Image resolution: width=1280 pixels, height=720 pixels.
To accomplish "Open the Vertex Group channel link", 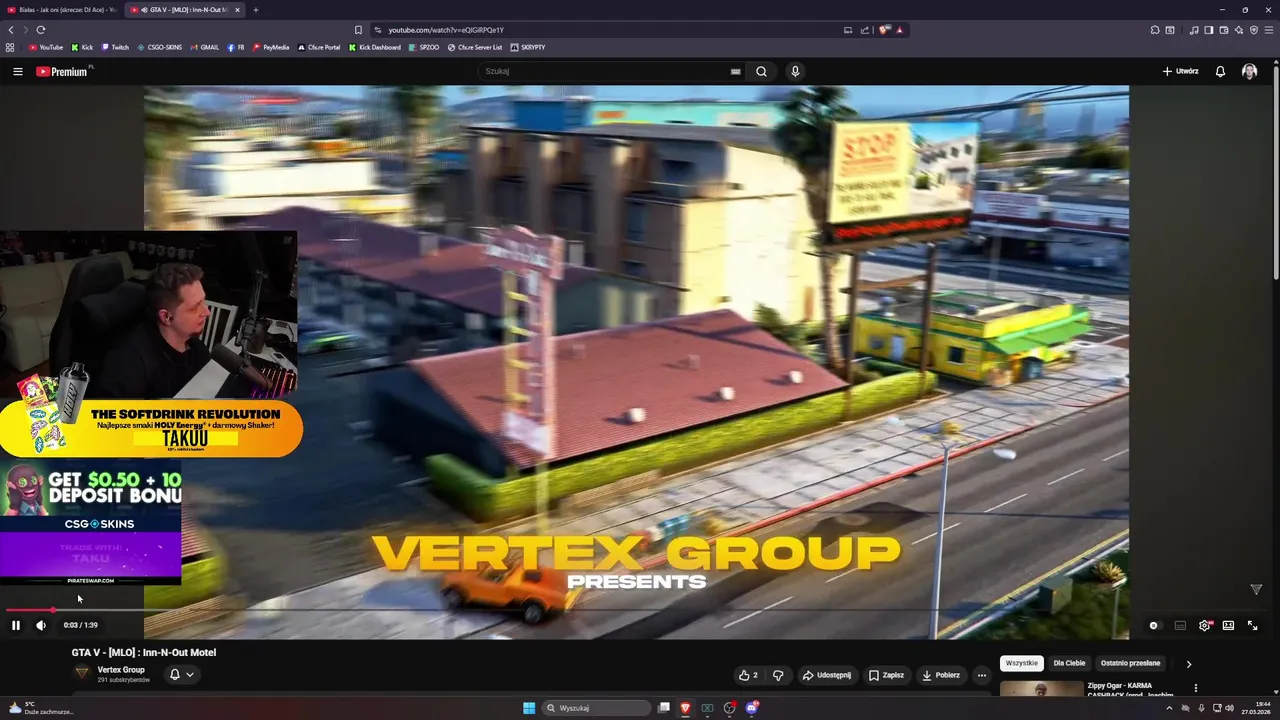I will [x=121, y=669].
